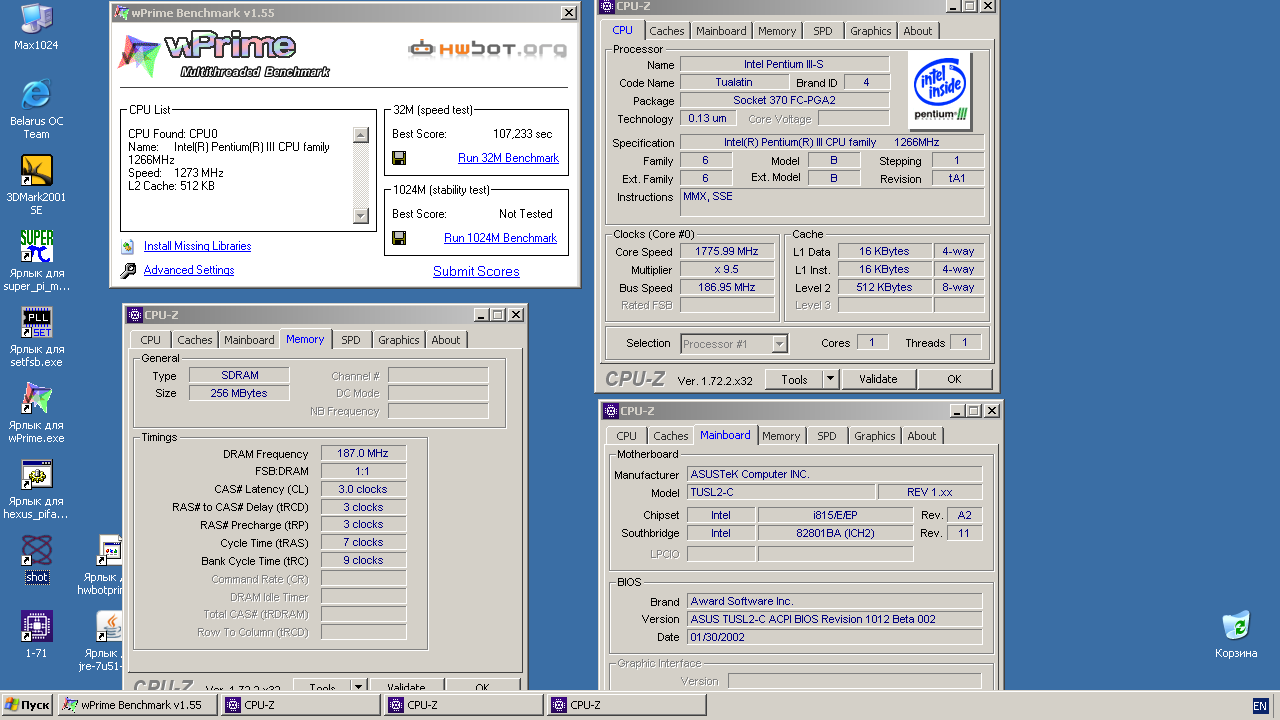Click the hwbot.org logo in wPrime

tap(487, 48)
